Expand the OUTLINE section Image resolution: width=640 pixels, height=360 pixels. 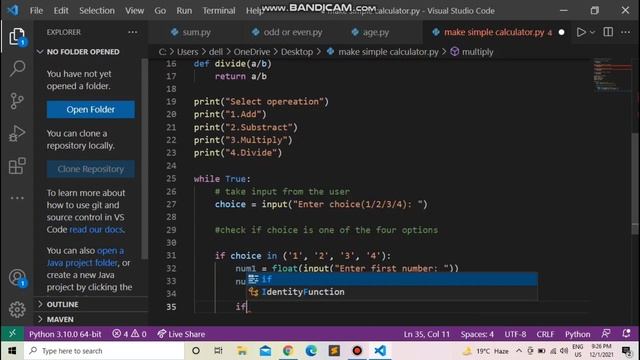pos(90,304)
